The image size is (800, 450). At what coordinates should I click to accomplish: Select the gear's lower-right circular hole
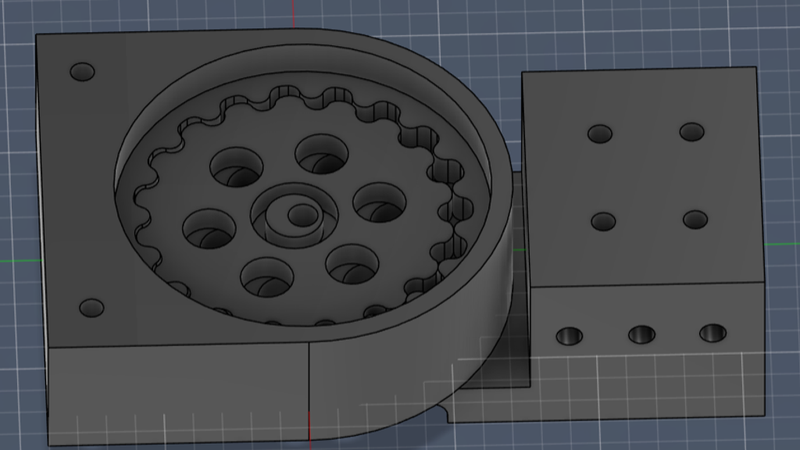tap(351, 262)
